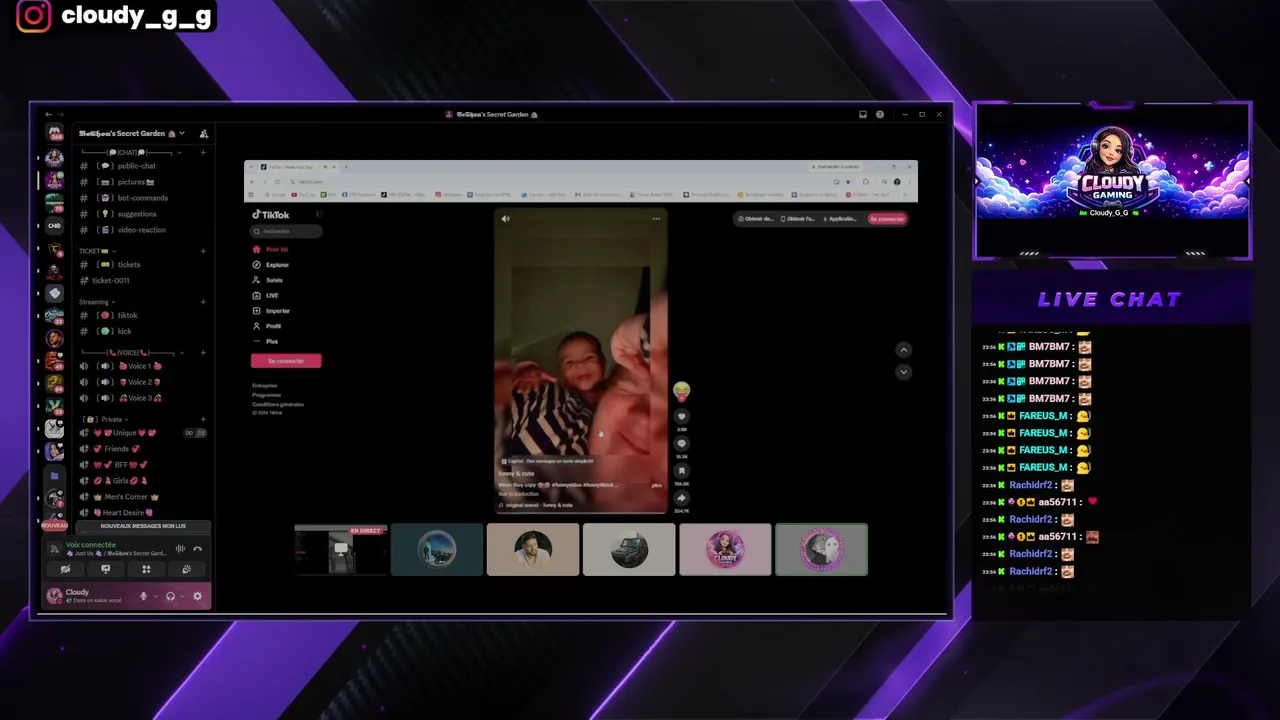The height and width of the screenshot is (720, 1280).
Task: Open TikTok Explorer menu item
Action: [272, 265]
